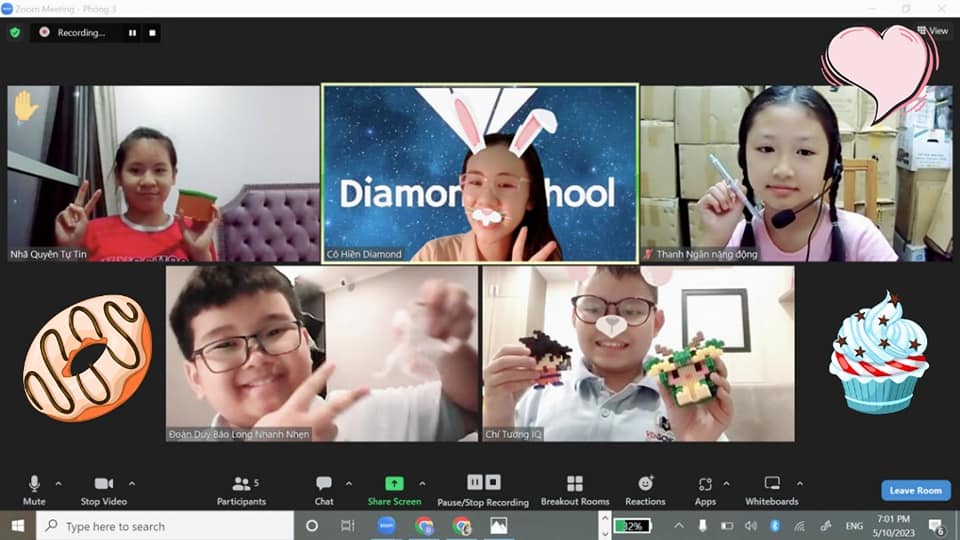
Task: Click the Leave Room button
Action: tap(915, 490)
